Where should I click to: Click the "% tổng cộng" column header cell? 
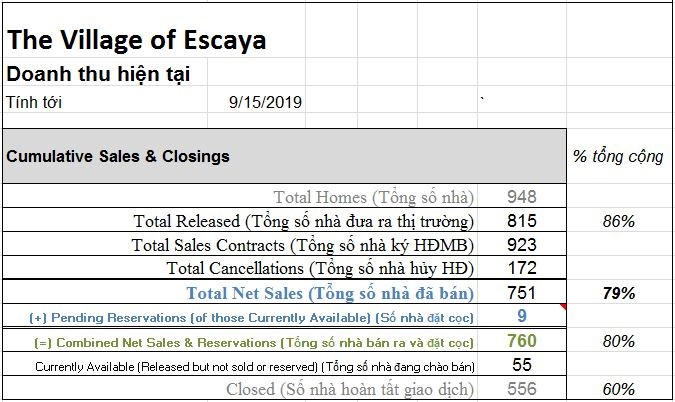click(x=618, y=156)
